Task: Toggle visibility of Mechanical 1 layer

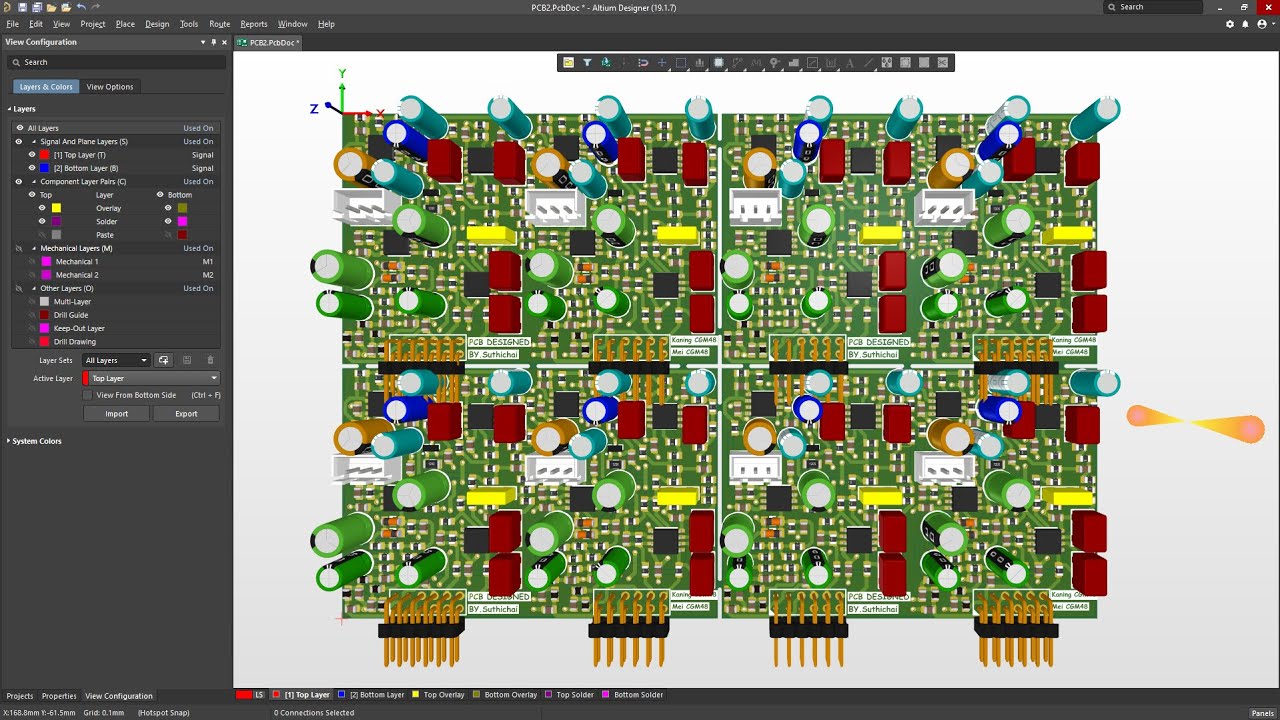Action: pyautogui.click(x=32, y=262)
